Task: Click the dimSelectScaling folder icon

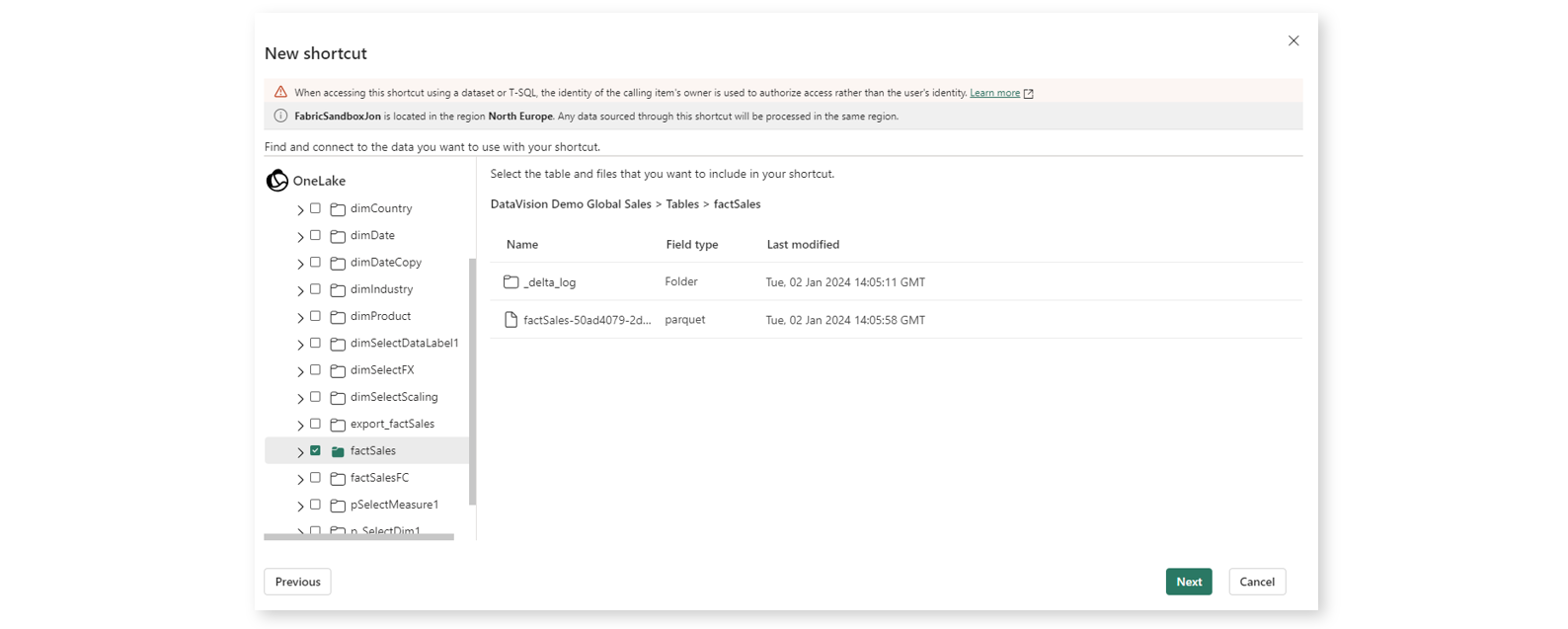Action: click(338, 397)
